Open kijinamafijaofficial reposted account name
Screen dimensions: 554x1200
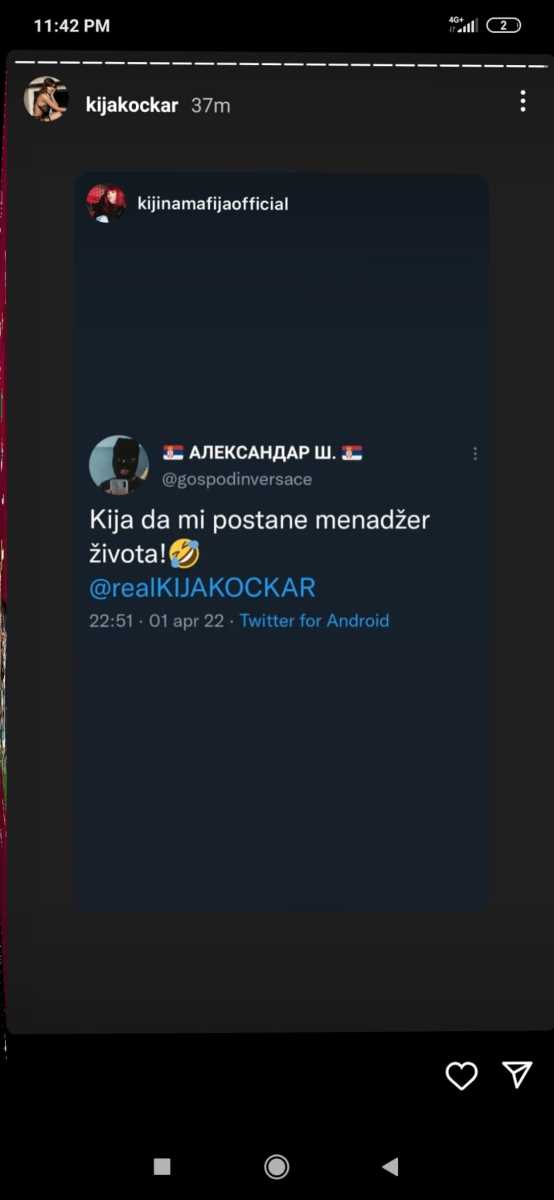tap(212, 204)
